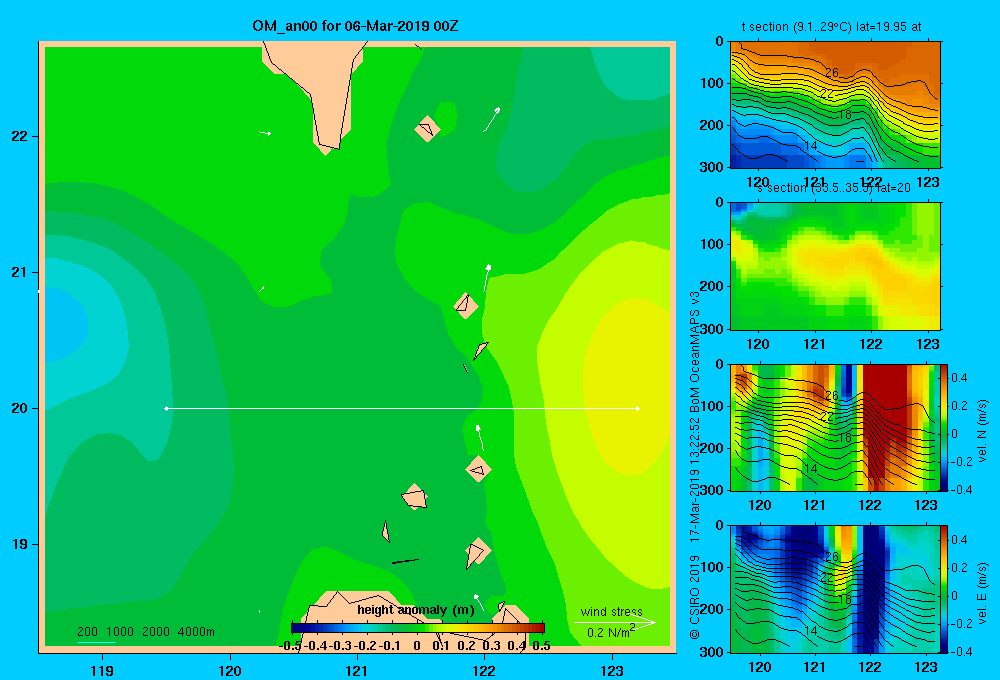The image size is (1000, 680).
Task: Click the "height anomaly (m)" label
Action: [416, 610]
